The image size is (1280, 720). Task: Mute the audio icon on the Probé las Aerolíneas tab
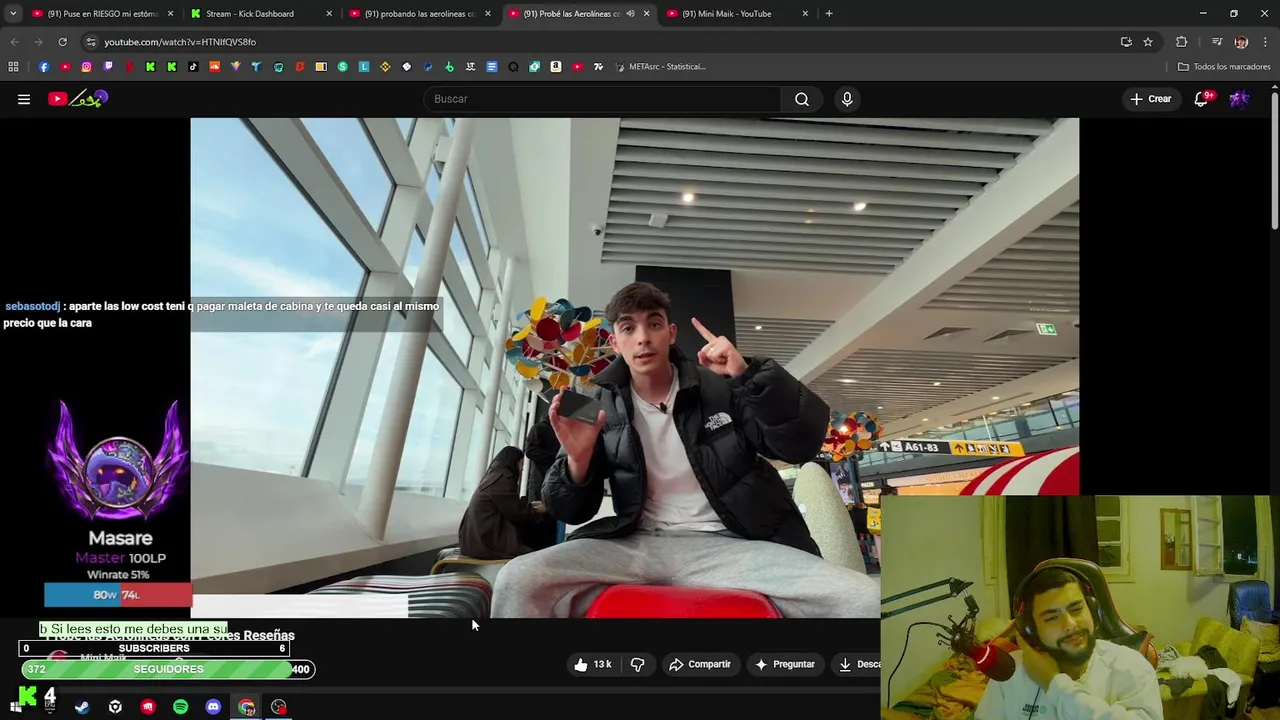(630, 14)
